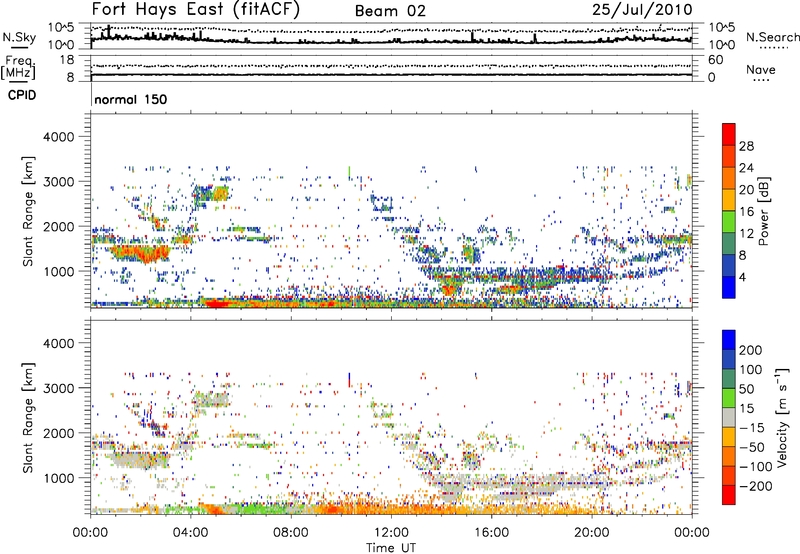Click the 'Beam 02' label
This screenshot has width=800, height=554.
coord(390,11)
